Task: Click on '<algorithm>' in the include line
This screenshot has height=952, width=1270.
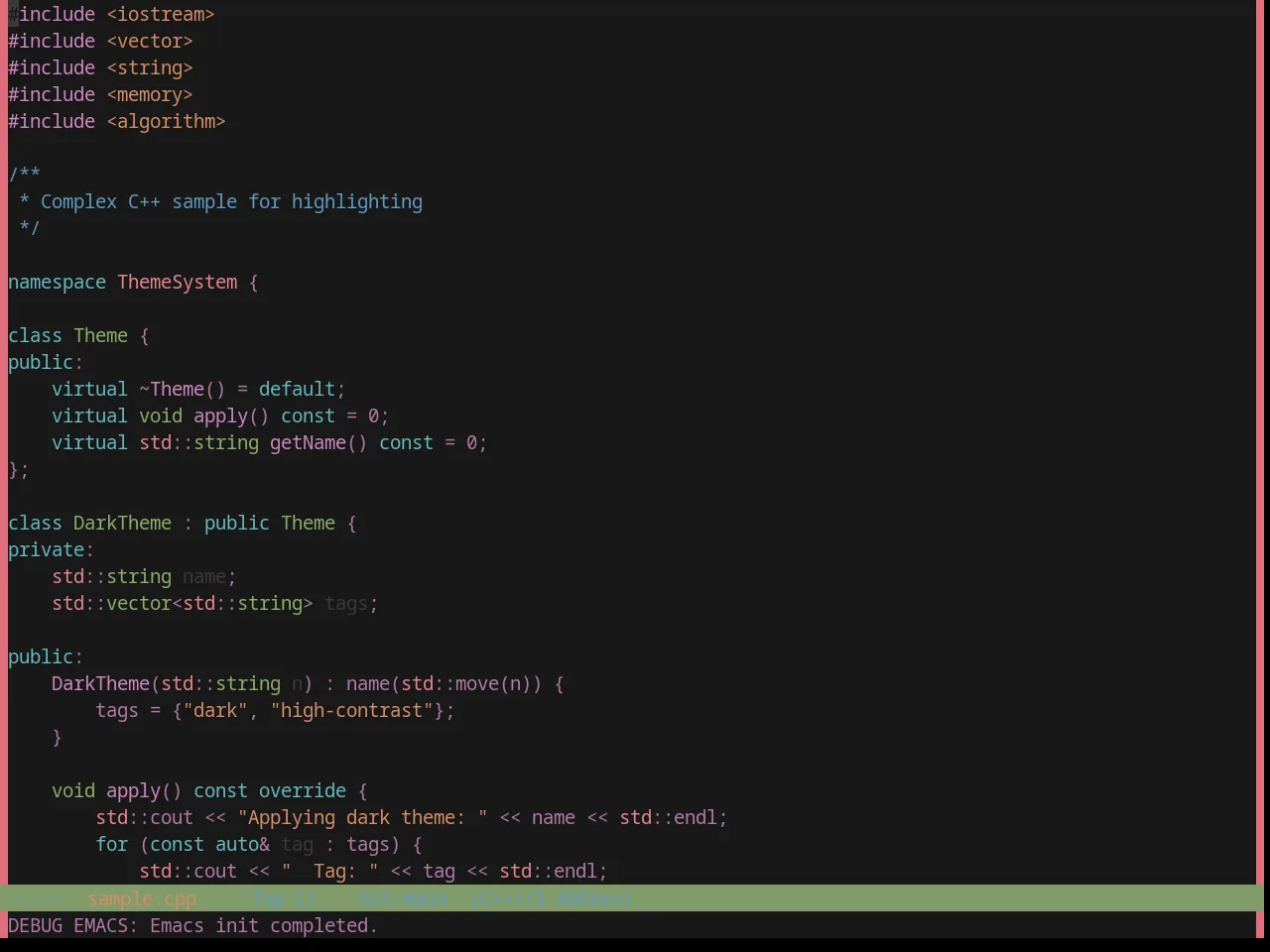Action: point(166,121)
